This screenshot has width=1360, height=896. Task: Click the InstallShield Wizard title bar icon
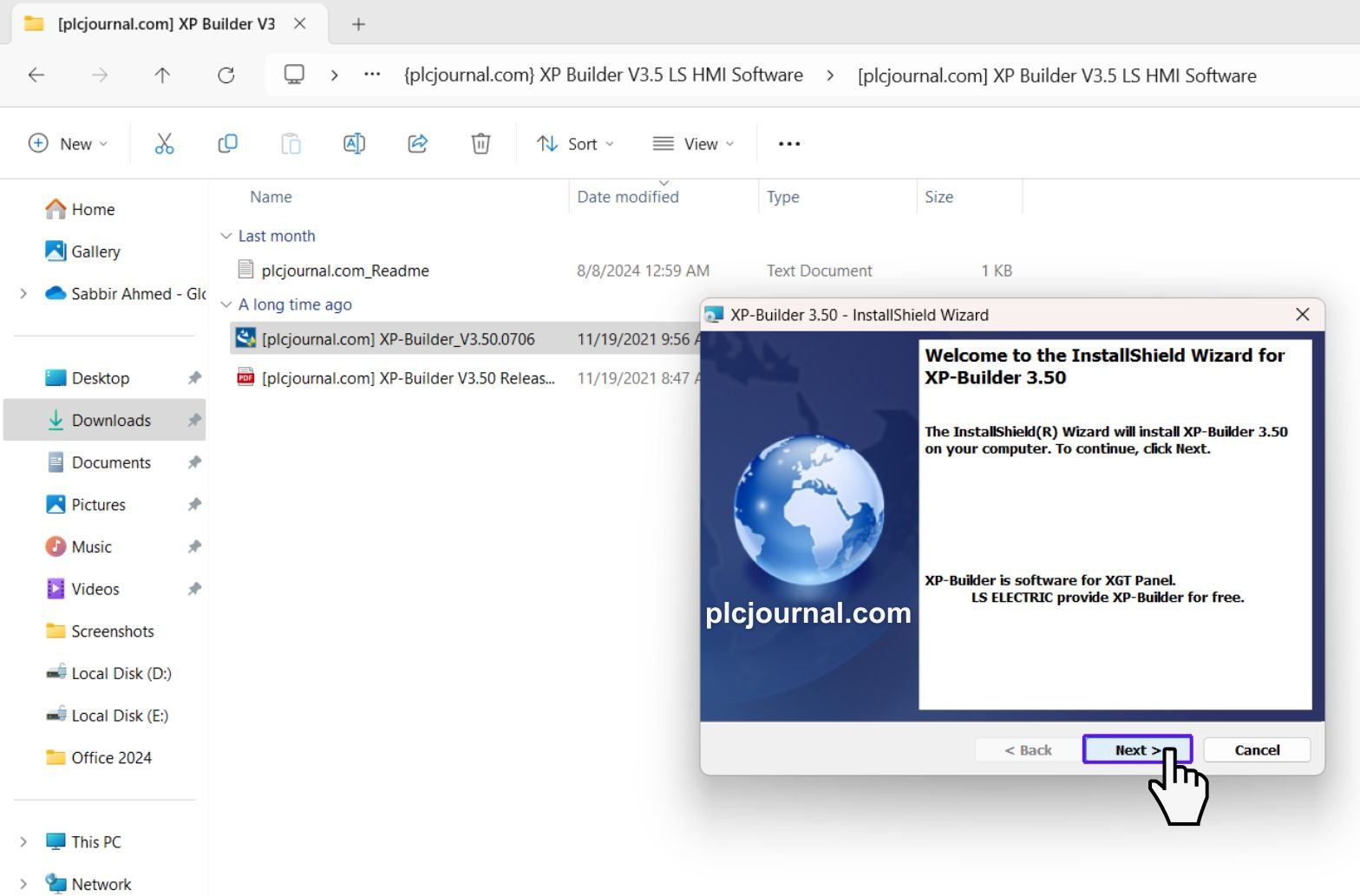pos(715,315)
